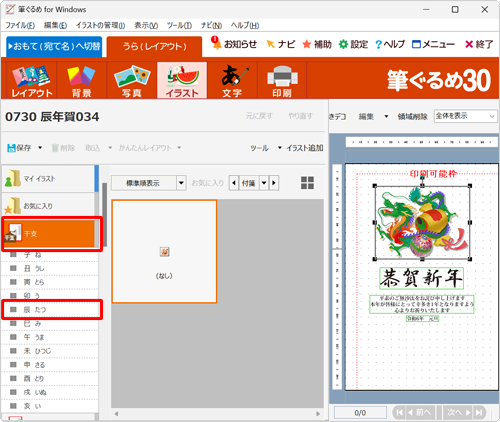Image resolution: width=500 pixels, height=422 pixels.
Task: Expand the ツール dropdown arrow
Action: pyautogui.click(x=279, y=148)
